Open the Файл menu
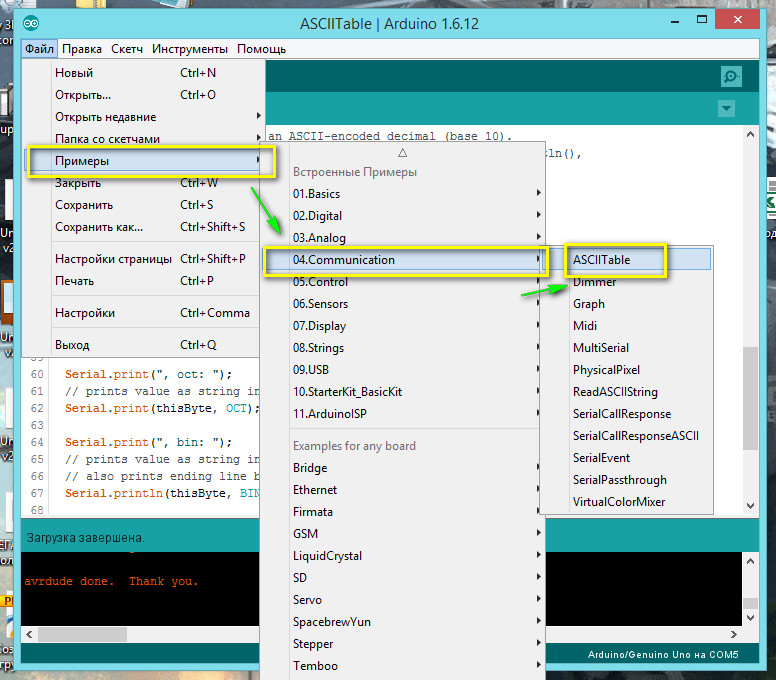This screenshot has height=680, width=776. click(39, 49)
